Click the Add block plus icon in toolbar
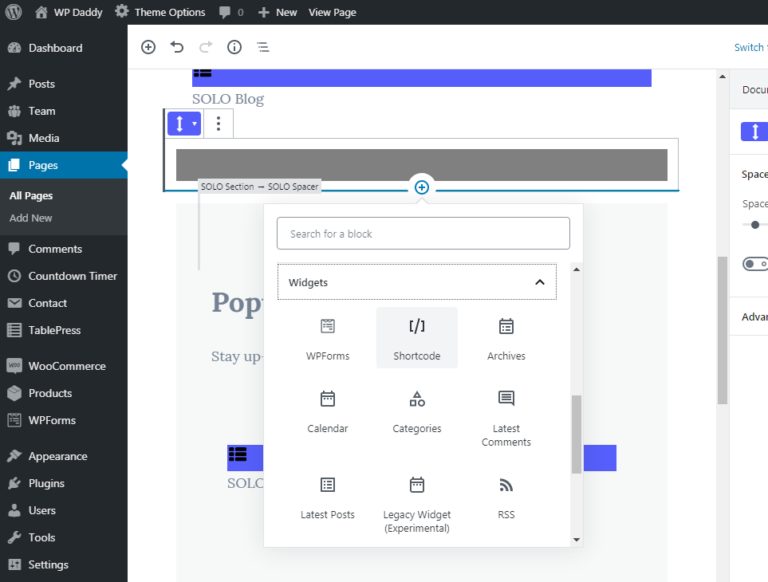The image size is (768, 582). (x=148, y=47)
